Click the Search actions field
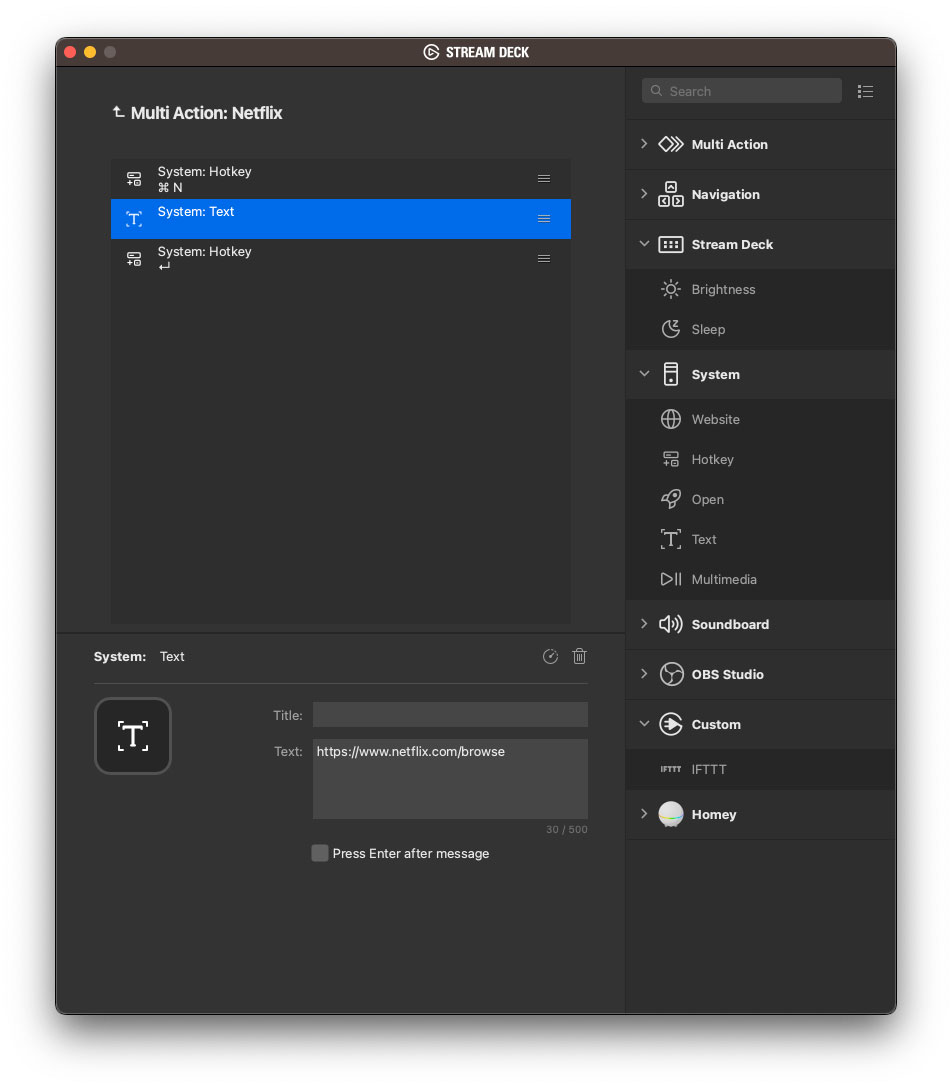 point(742,91)
